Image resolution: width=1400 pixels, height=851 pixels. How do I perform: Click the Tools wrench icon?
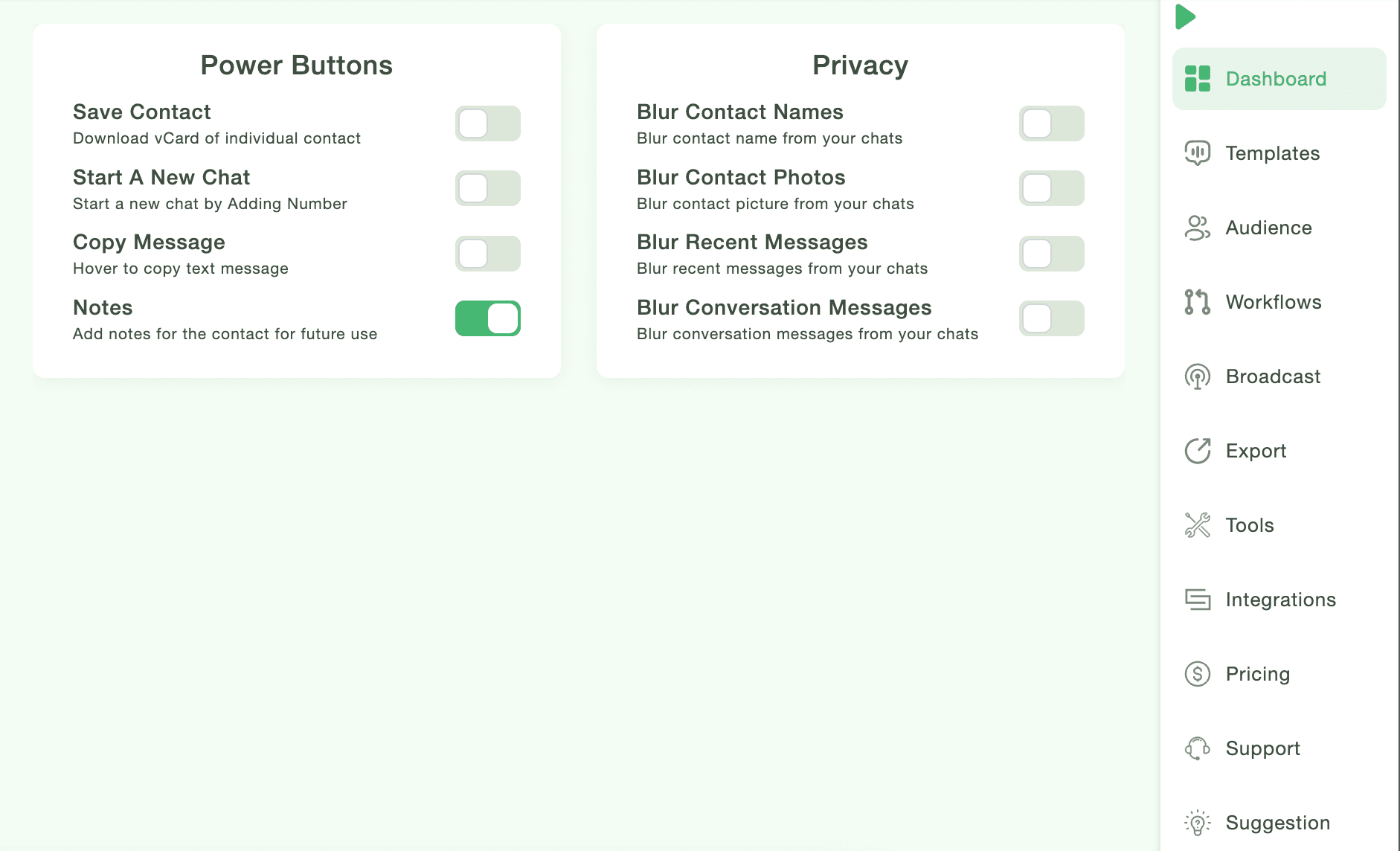[1198, 525]
